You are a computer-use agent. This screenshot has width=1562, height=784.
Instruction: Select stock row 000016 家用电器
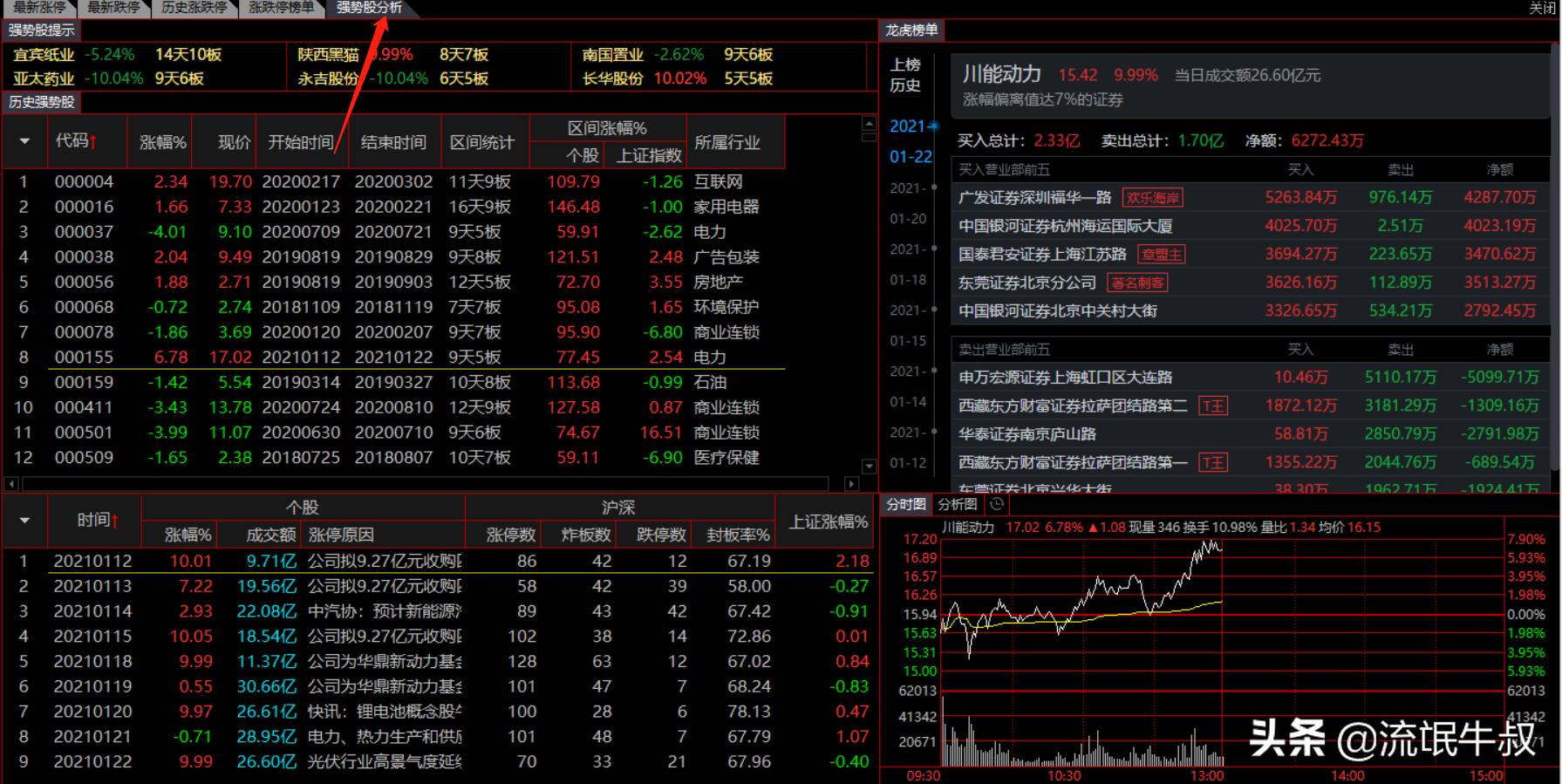394,207
